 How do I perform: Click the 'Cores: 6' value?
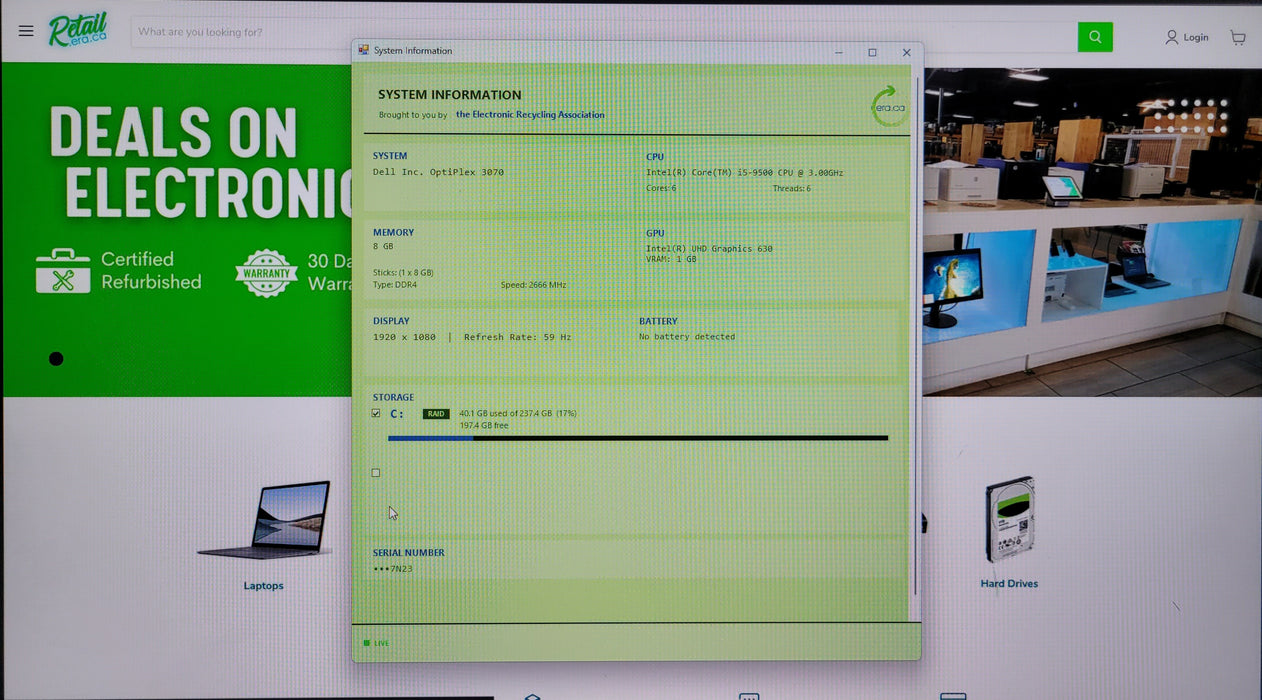click(661, 188)
